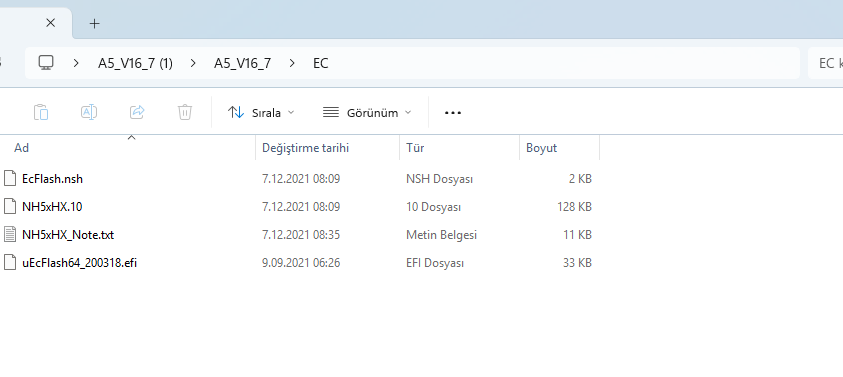Click the Rename toolbar icon
Viewport: 843px width, 377px height.
coord(89,112)
